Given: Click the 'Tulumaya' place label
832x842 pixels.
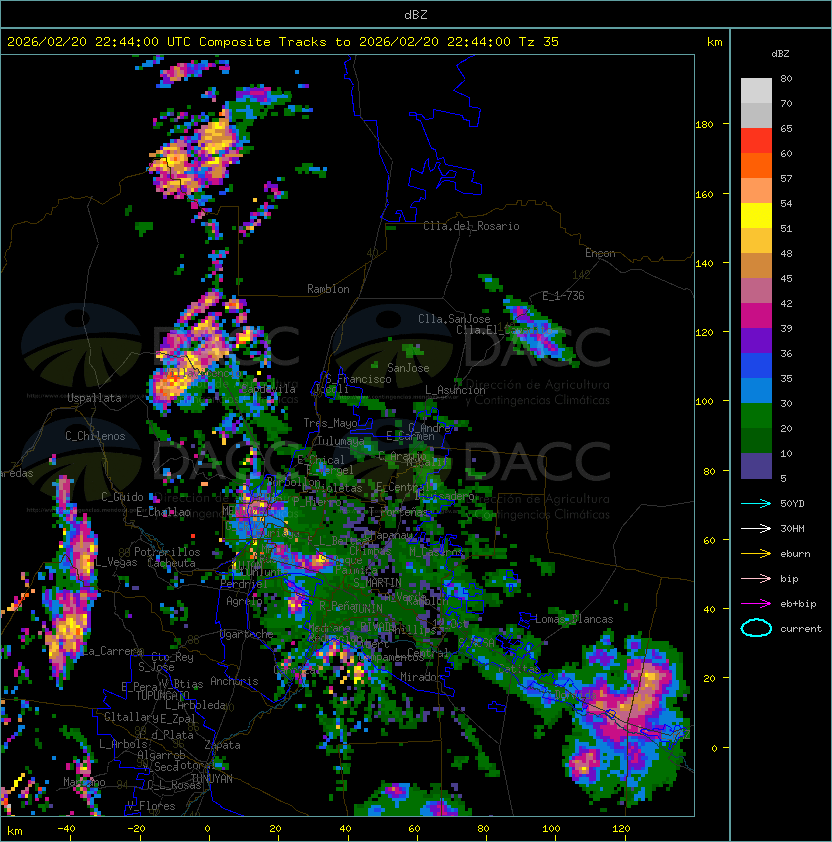Looking at the screenshot, I should 341,441.
